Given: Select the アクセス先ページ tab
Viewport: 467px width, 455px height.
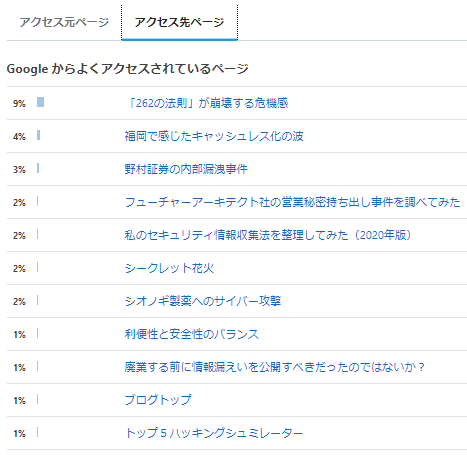Looking at the screenshot, I should click(x=179, y=22).
